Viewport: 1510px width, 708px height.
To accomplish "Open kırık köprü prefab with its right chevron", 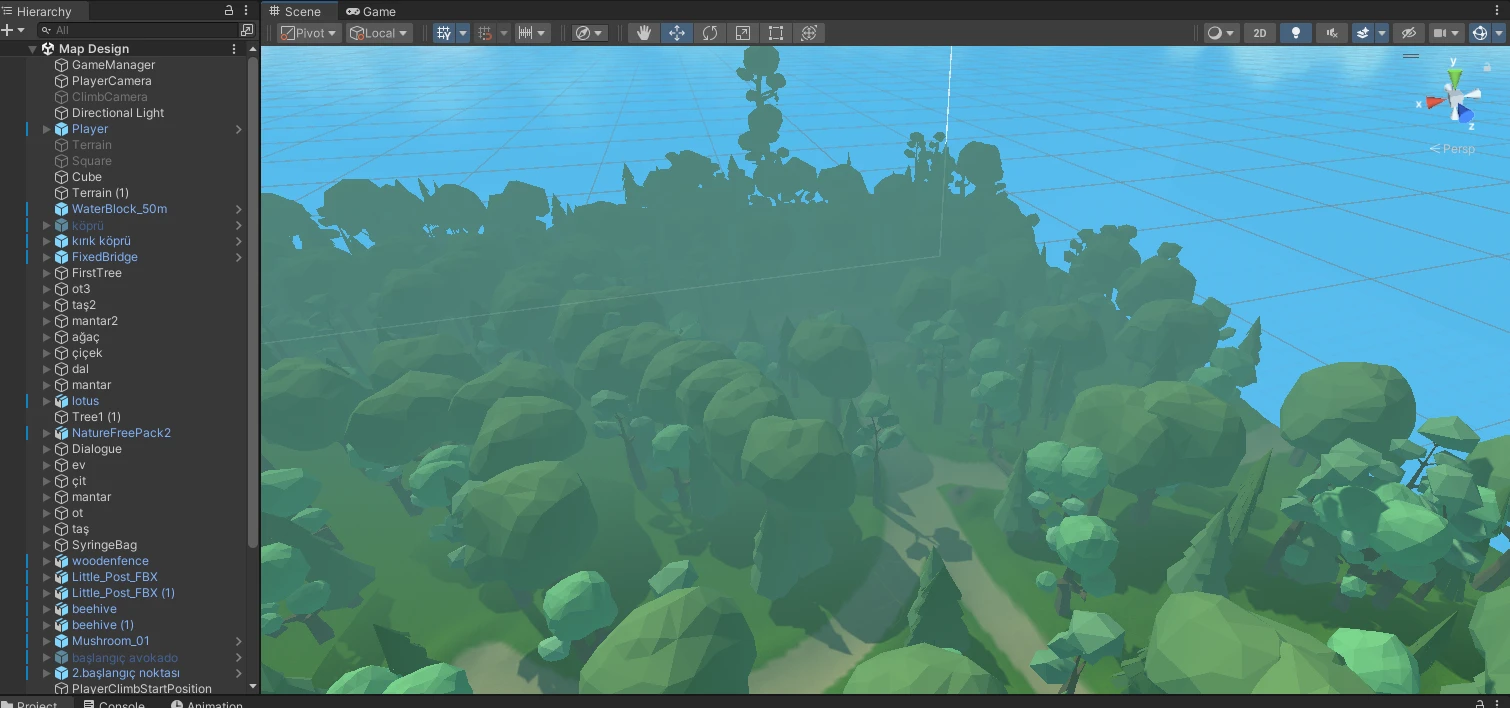I will point(239,241).
